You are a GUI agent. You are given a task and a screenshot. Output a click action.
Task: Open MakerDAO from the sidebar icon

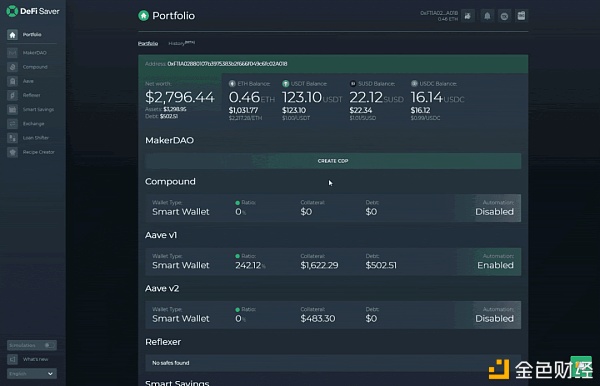pos(12,53)
